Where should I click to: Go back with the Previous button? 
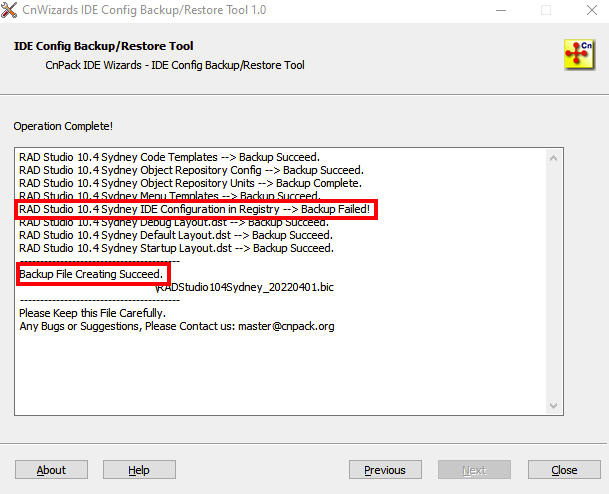coord(385,470)
